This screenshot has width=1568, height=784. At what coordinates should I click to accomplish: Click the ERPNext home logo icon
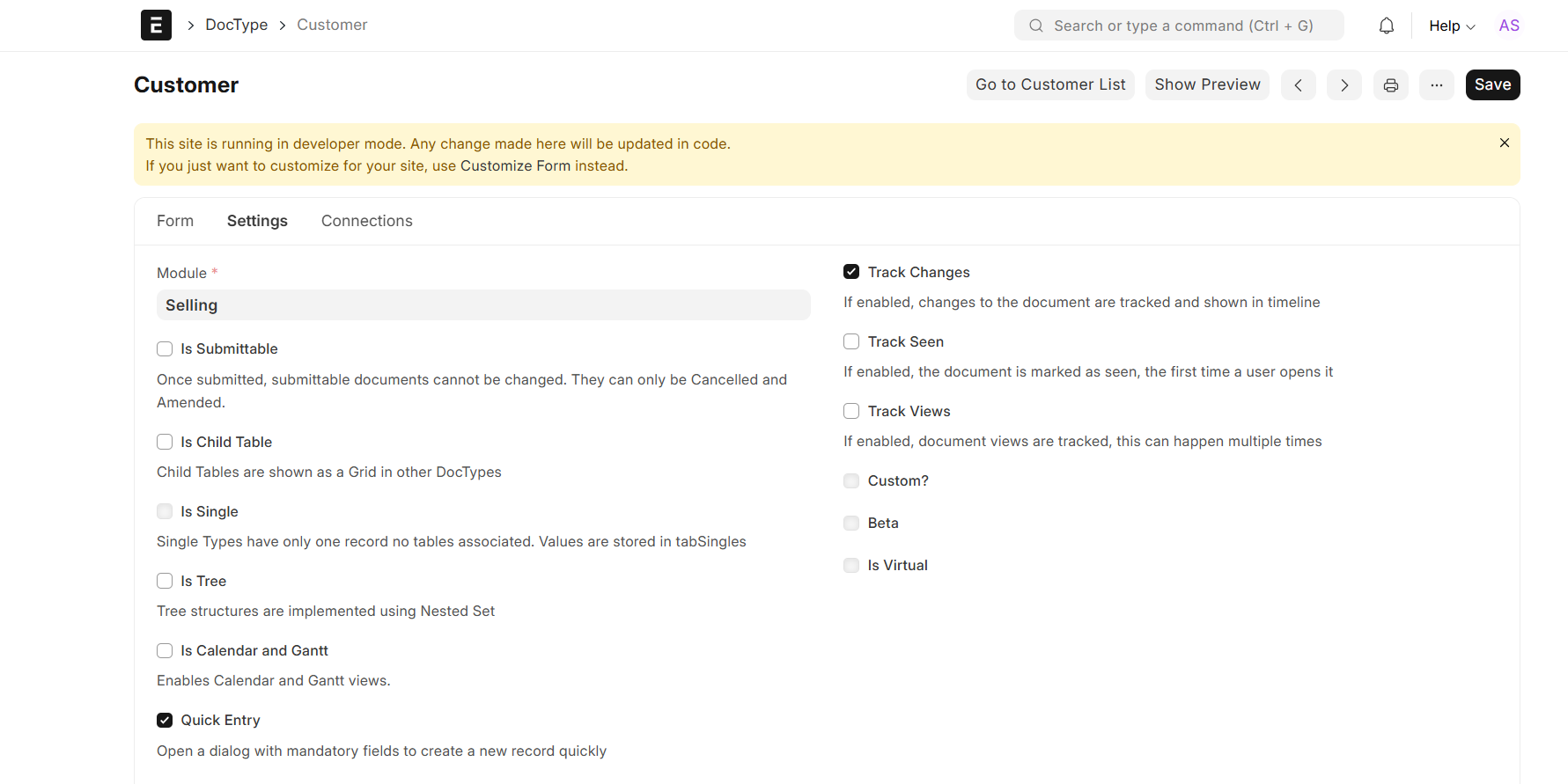tap(156, 25)
